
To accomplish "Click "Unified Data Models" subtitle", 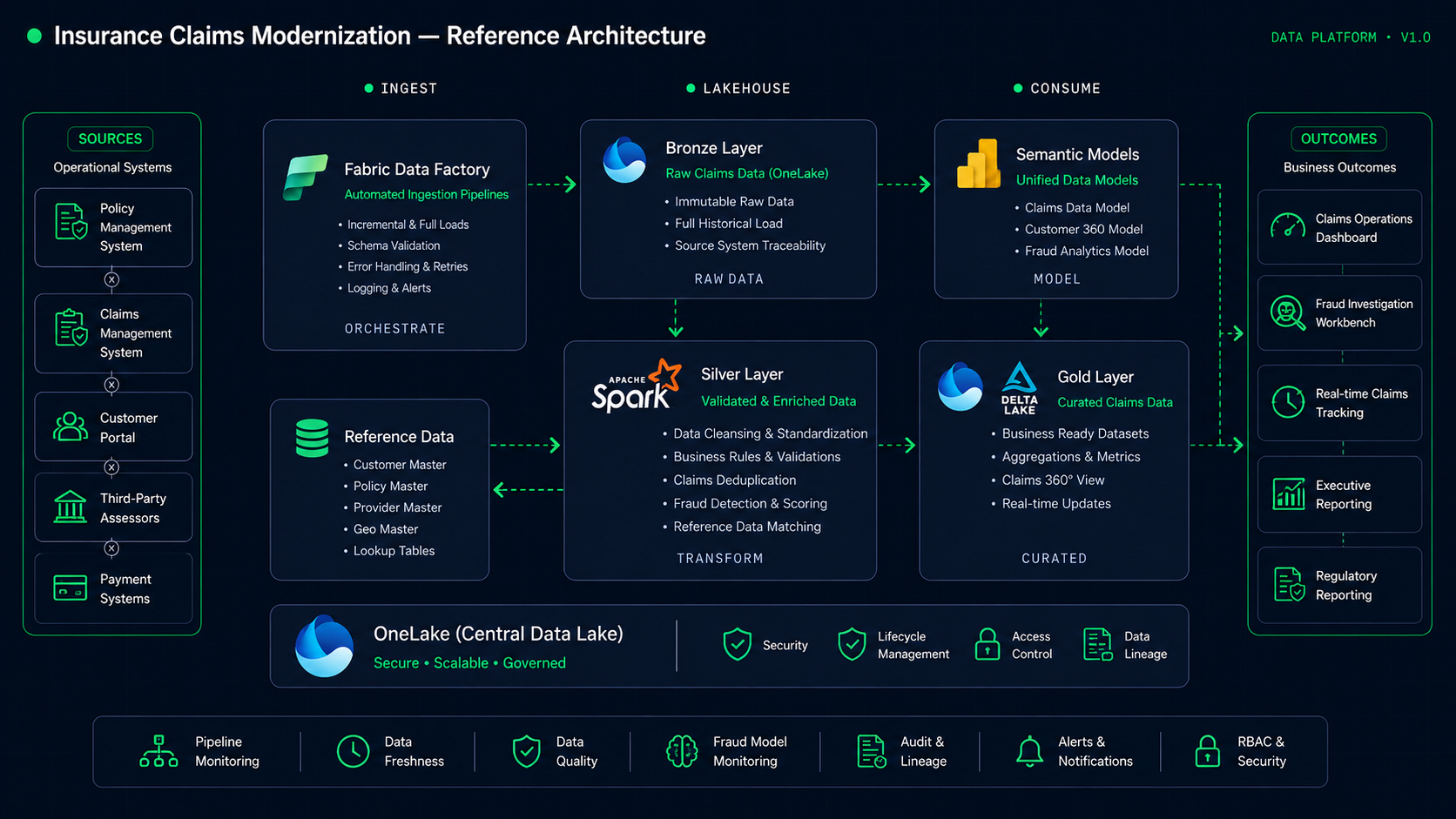I will coord(1077,180).
